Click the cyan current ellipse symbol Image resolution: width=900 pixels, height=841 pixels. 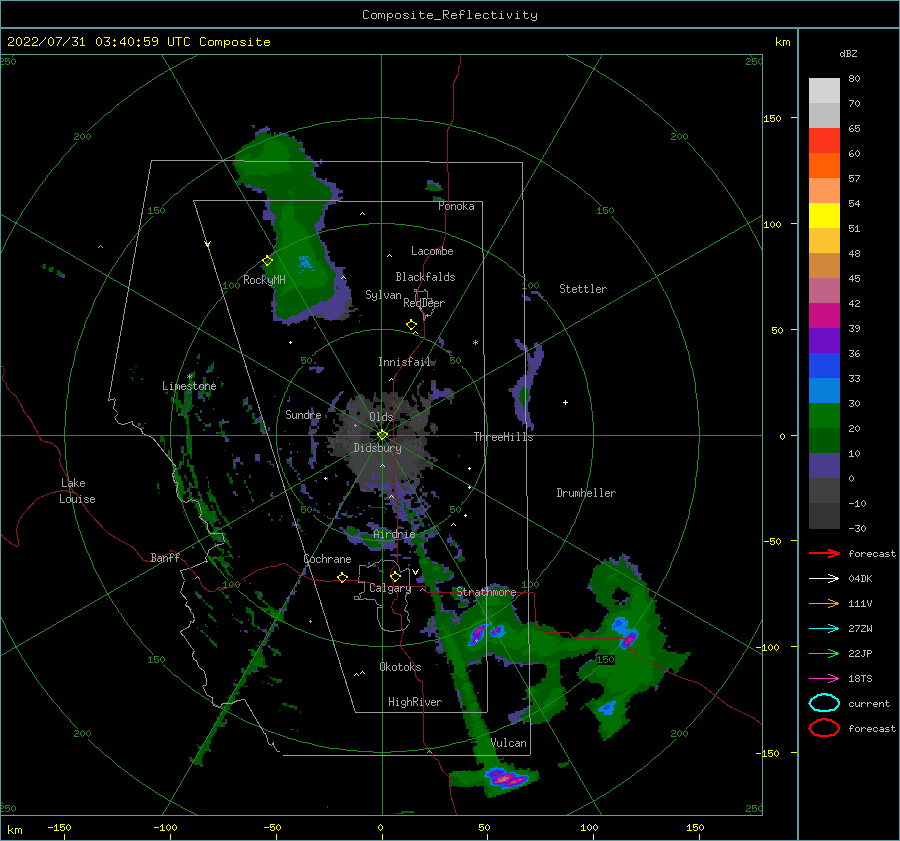(x=824, y=703)
